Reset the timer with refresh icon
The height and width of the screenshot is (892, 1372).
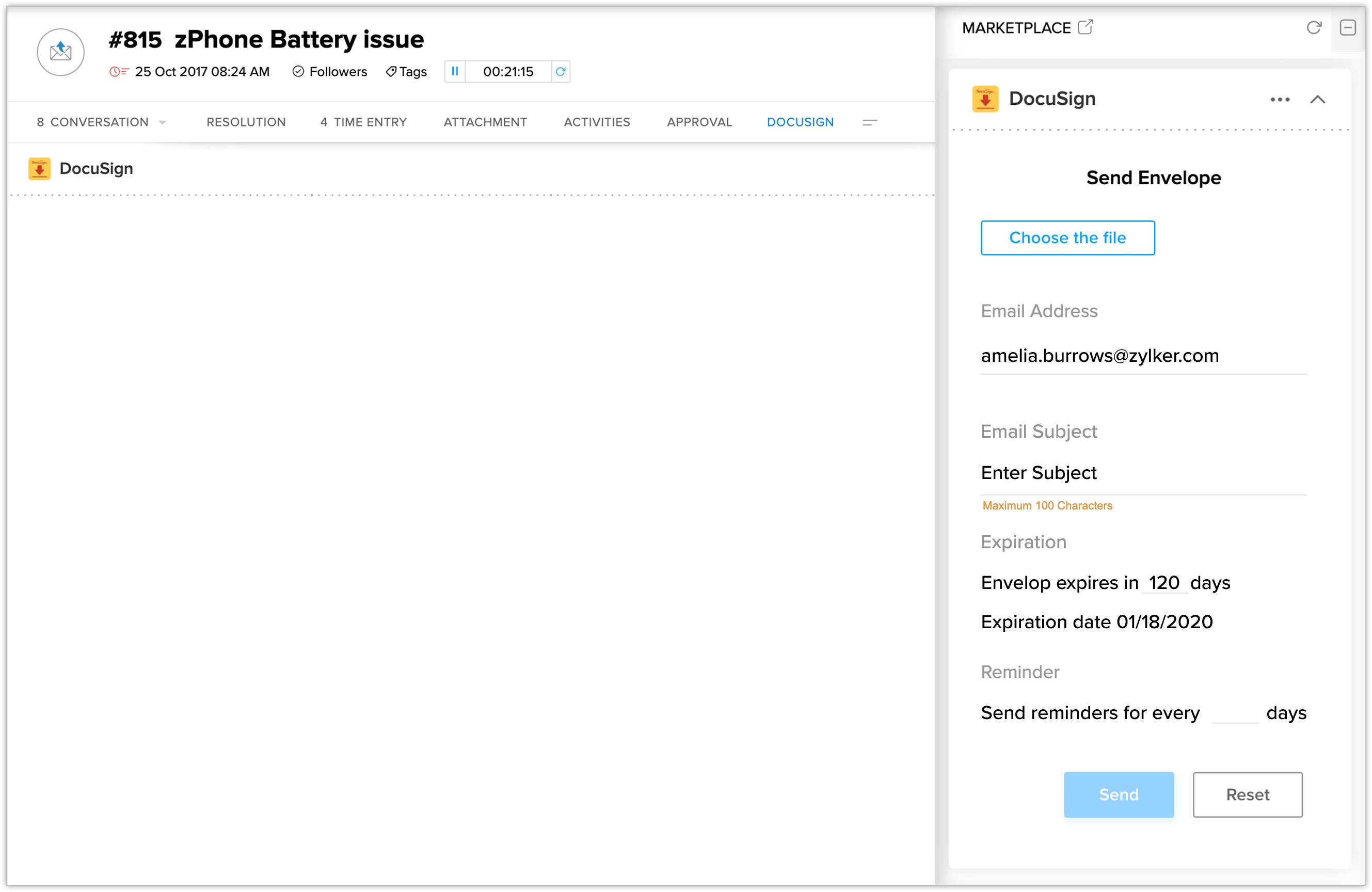[x=561, y=72]
